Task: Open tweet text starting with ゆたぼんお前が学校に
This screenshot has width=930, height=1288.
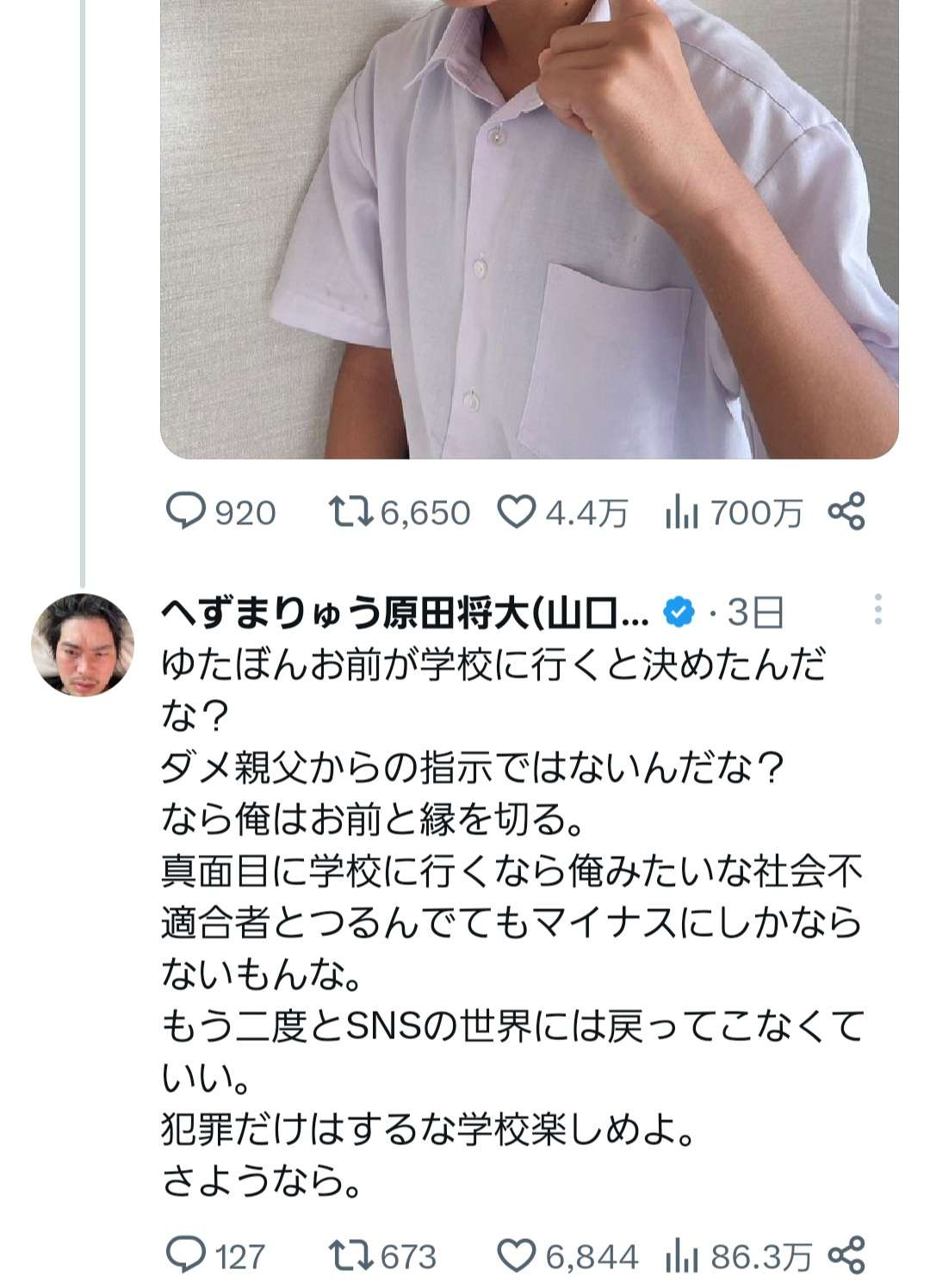Action: (508, 921)
